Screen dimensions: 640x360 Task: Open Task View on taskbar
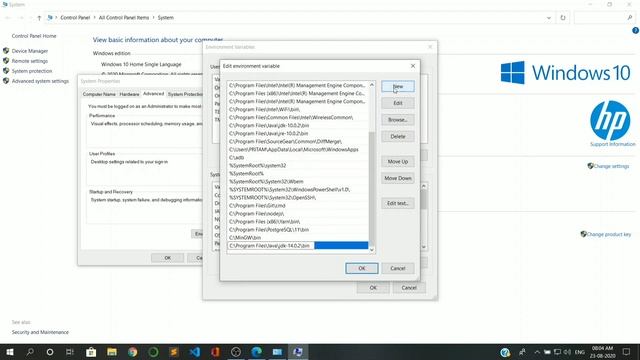tap(70, 352)
